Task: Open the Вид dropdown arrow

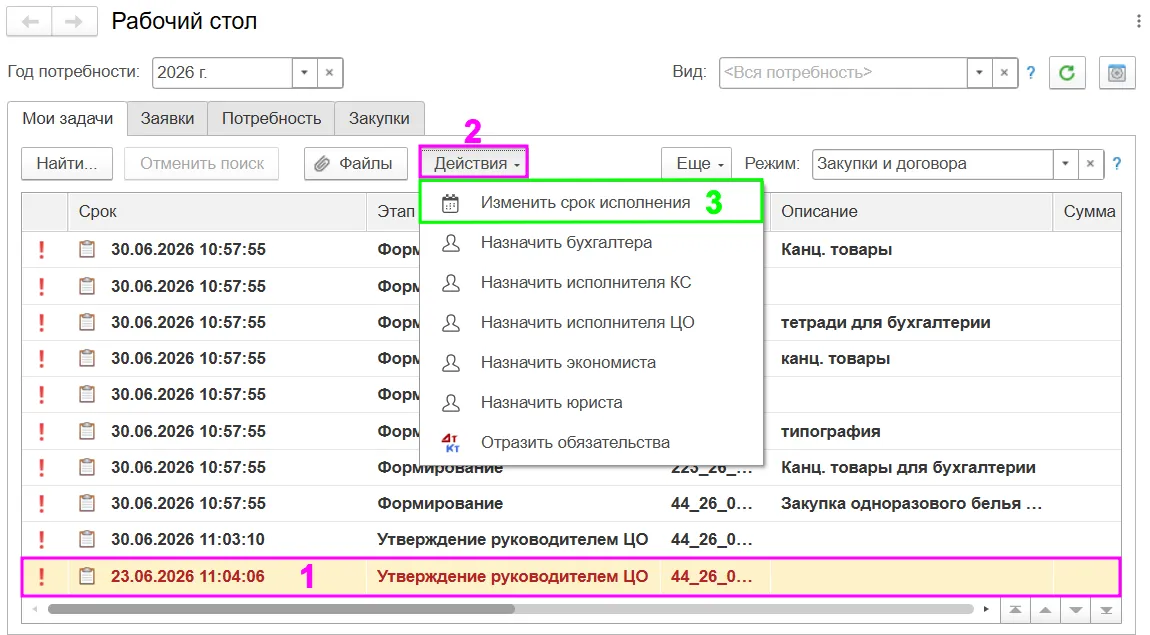Action: point(979,73)
